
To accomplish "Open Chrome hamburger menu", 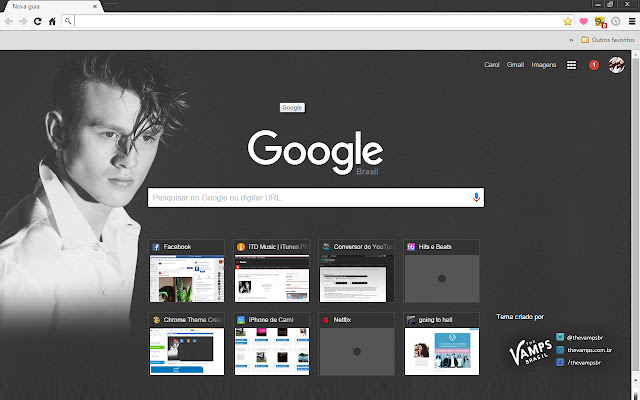I will pyautogui.click(x=631, y=21).
